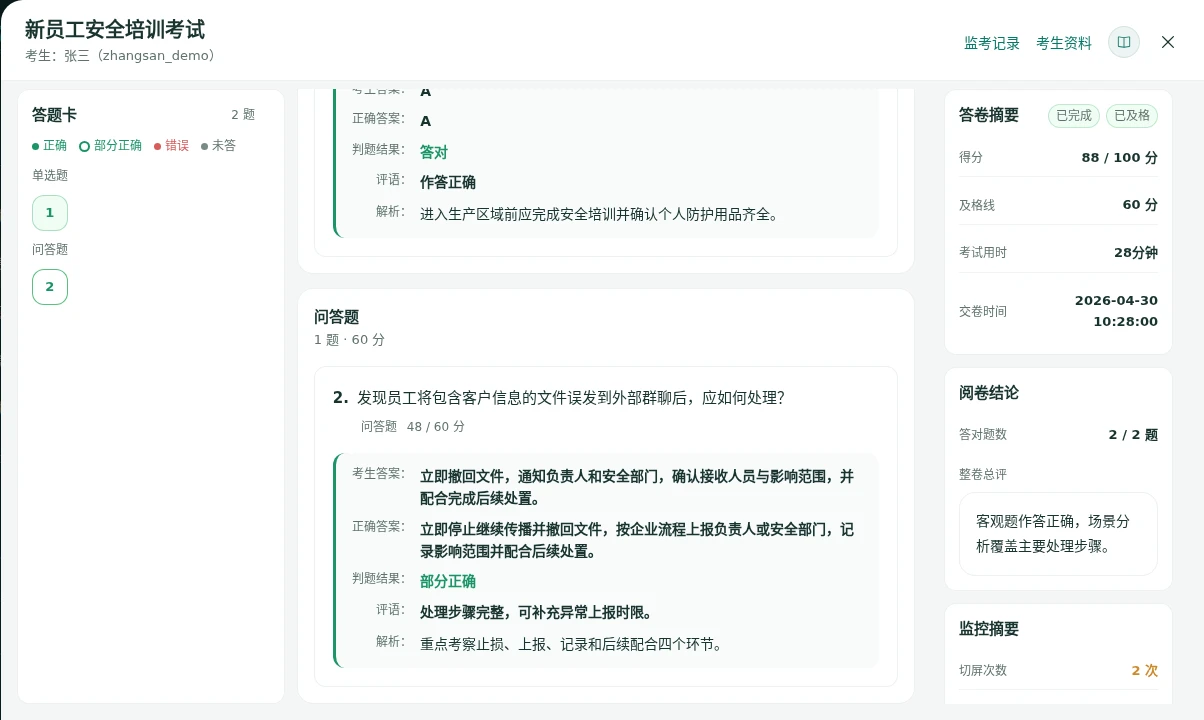Viewport: 1204px width, 720px height.
Task: Click the submit time 2026-04-30 10:28:00
Action: pyautogui.click(x=1116, y=311)
